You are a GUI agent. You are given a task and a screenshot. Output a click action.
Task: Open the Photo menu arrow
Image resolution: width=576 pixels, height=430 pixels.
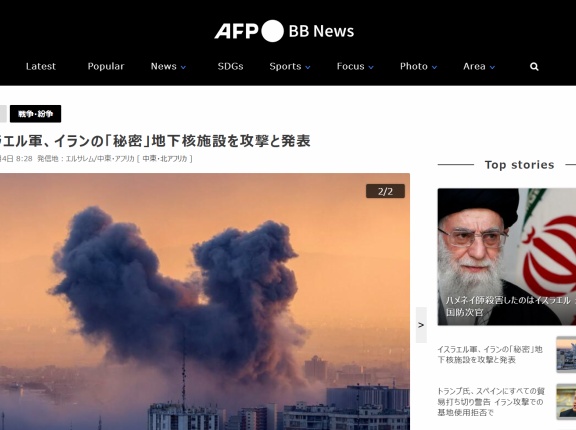(x=434, y=67)
